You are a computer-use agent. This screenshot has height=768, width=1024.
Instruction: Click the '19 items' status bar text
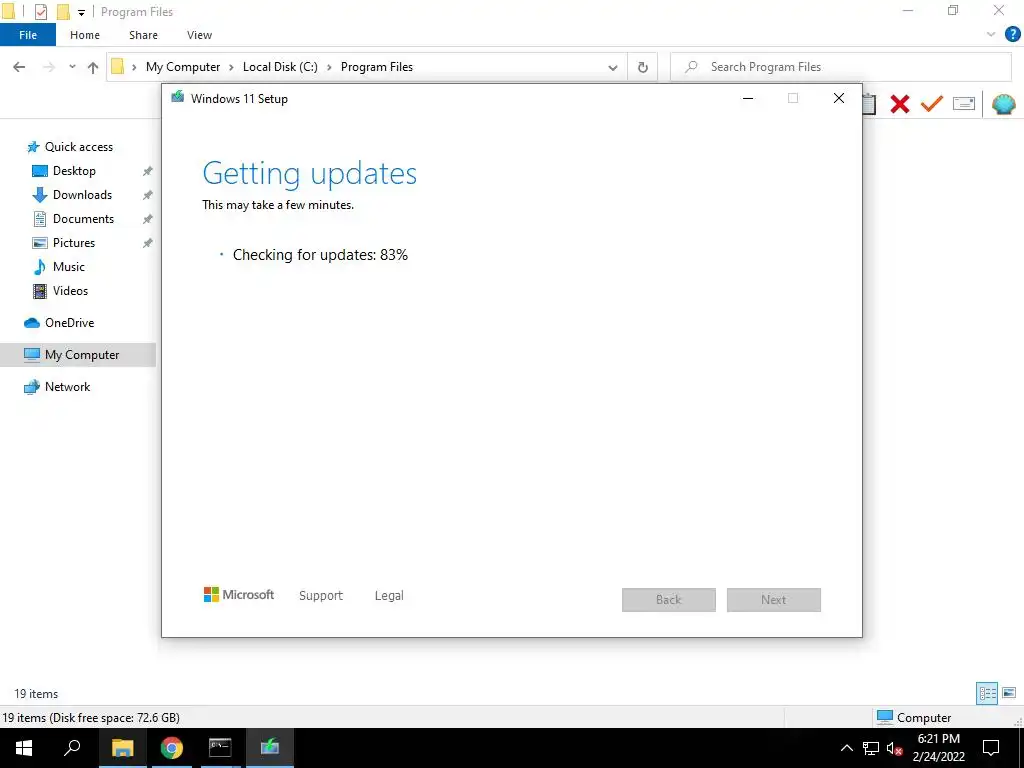pos(36,694)
